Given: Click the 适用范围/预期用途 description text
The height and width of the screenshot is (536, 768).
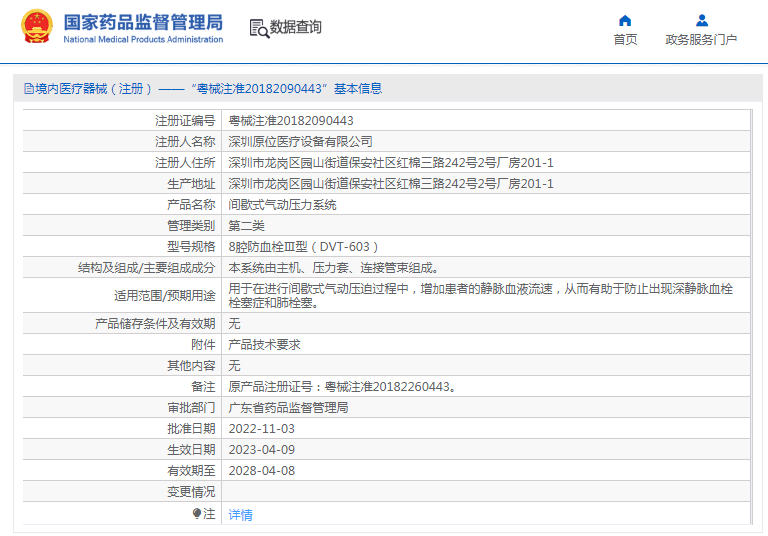Looking at the screenshot, I should coord(480,295).
